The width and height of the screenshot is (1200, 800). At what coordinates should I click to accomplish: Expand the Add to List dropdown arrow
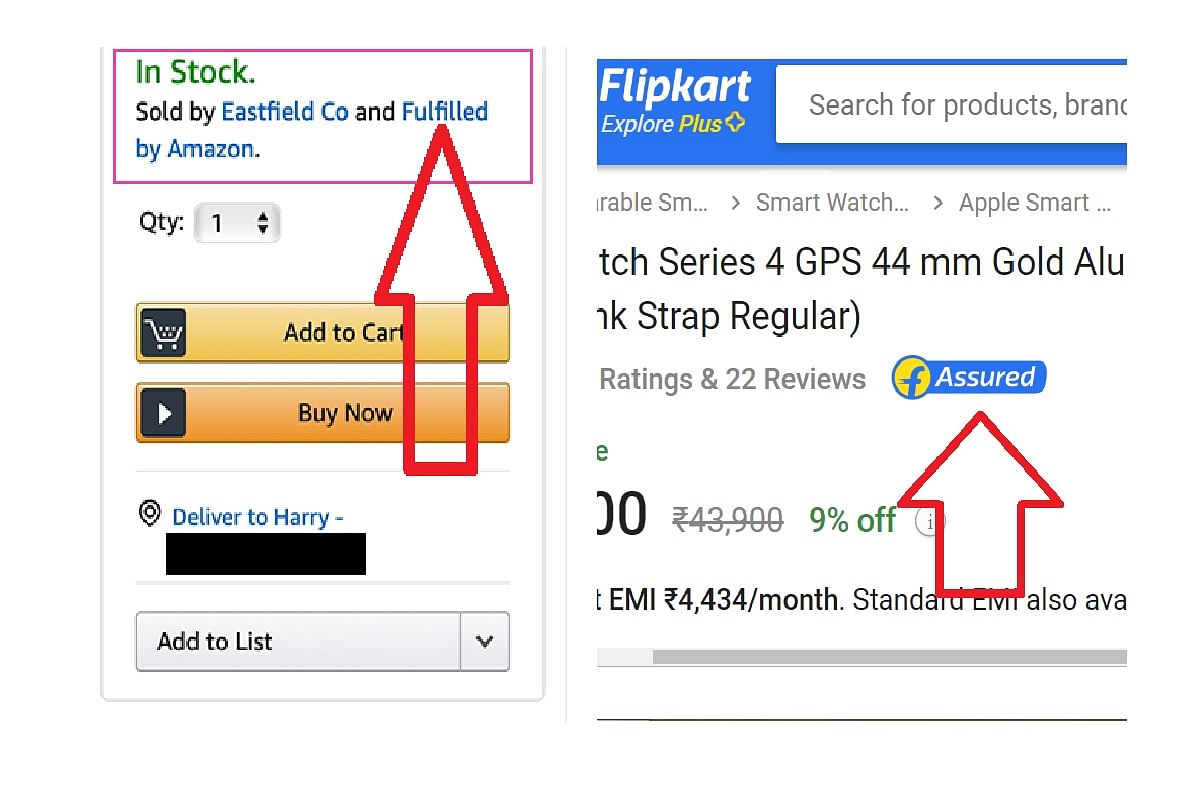(x=485, y=641)
